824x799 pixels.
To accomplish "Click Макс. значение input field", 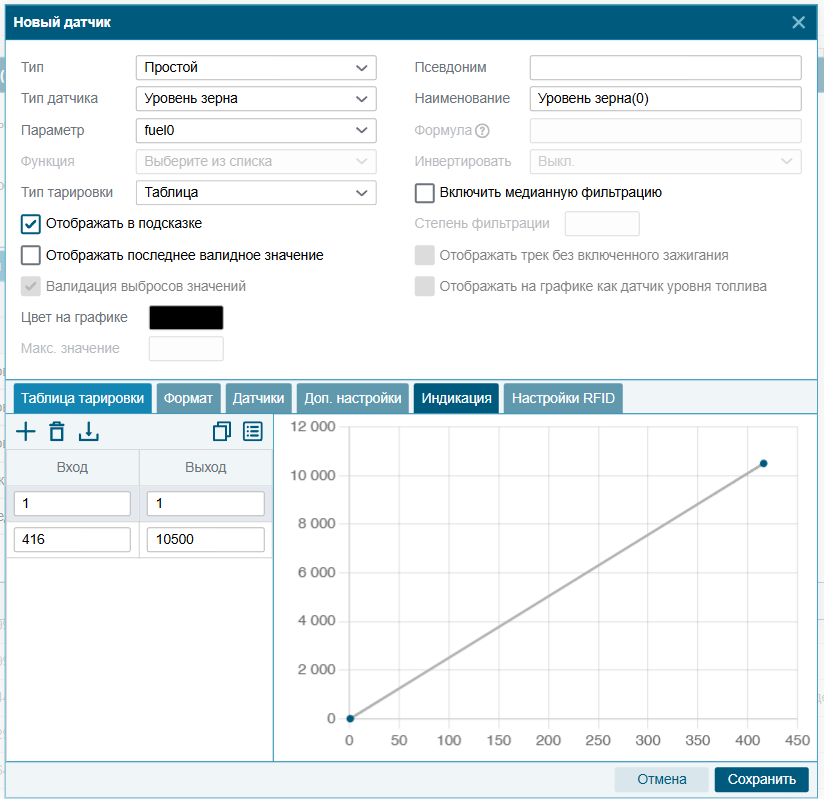I will pos(186,349).
